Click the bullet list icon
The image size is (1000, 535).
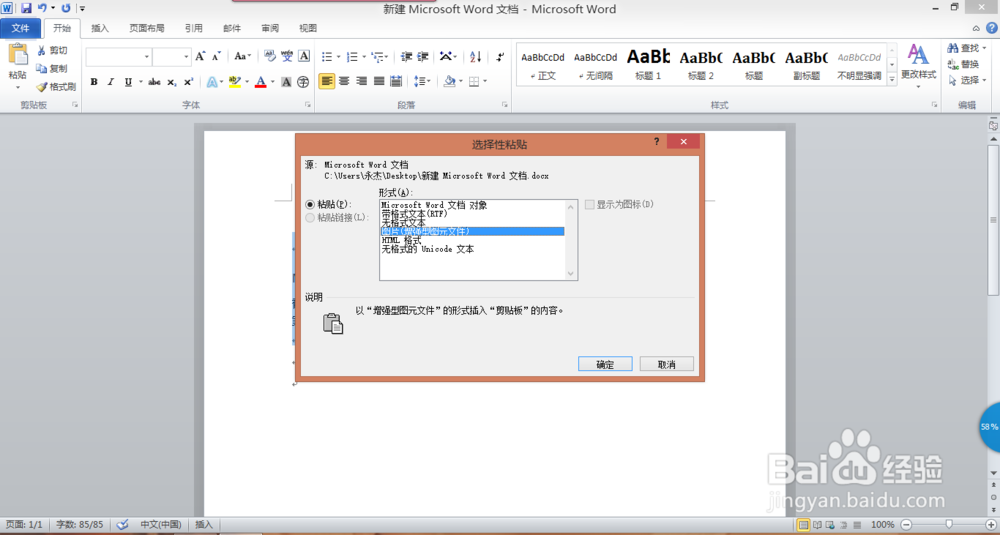tap(327, 57)
